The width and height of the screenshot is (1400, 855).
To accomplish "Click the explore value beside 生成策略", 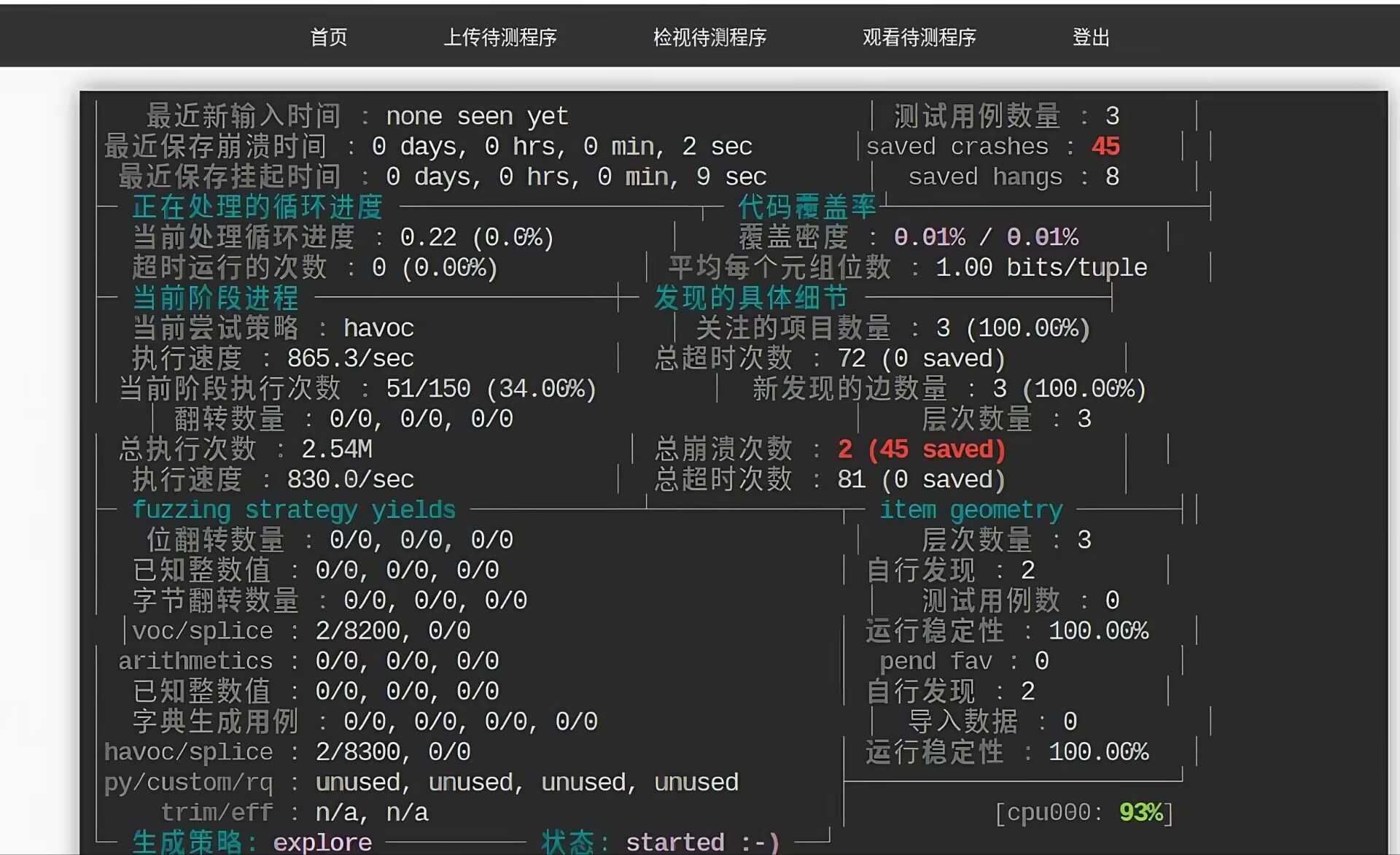I will tap(322, 843).
